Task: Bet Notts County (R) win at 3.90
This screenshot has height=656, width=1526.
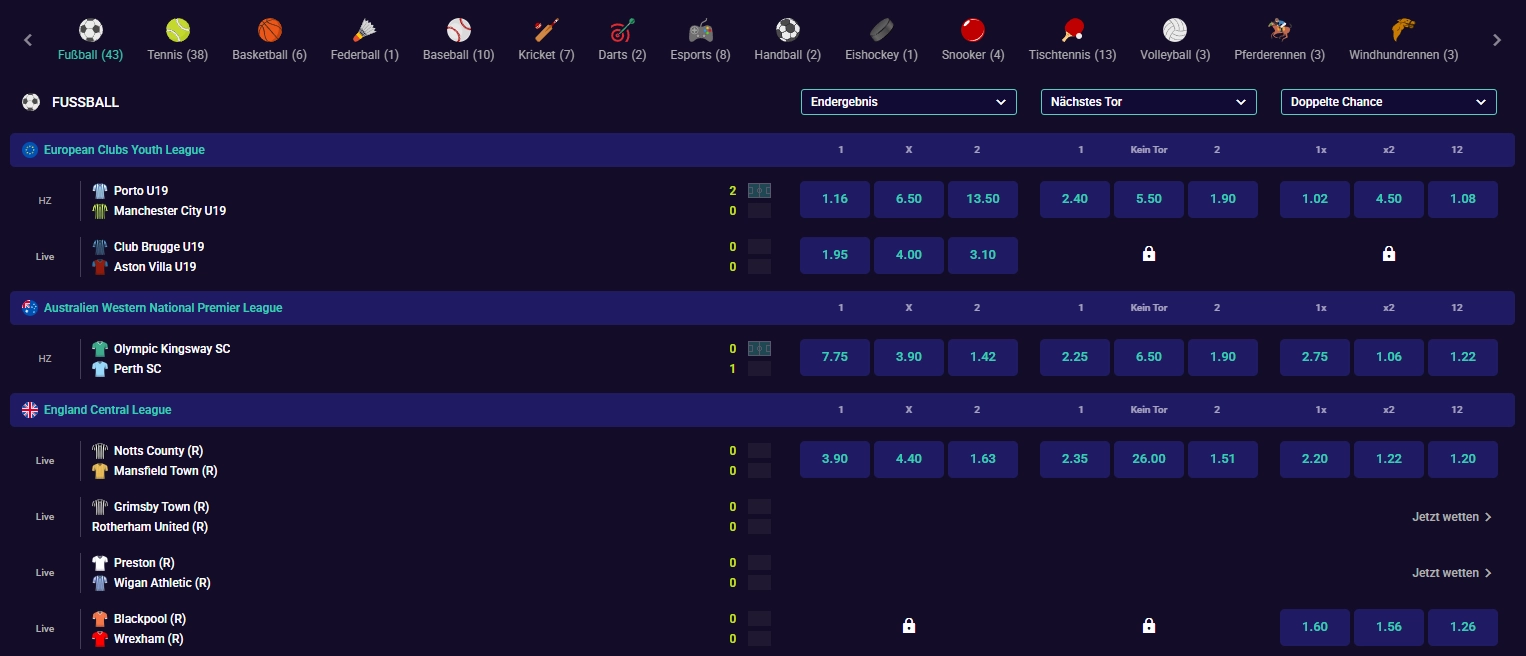Action: point(835,459)
